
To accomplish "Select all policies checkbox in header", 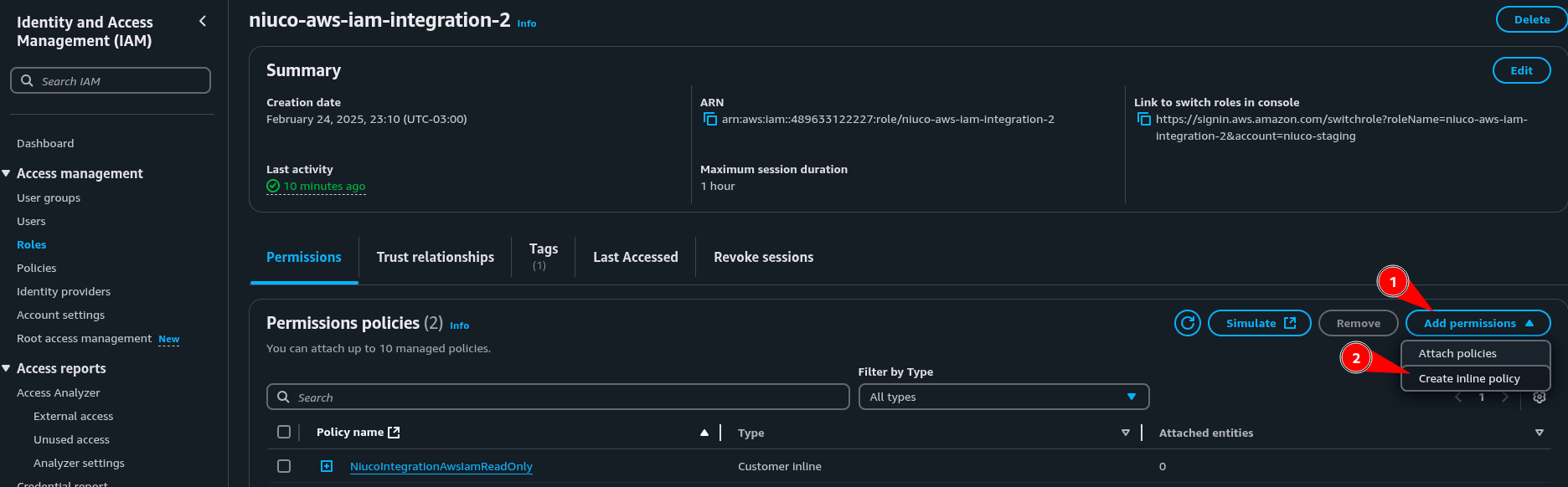I will pyautogui.click(x=284, y=432).
